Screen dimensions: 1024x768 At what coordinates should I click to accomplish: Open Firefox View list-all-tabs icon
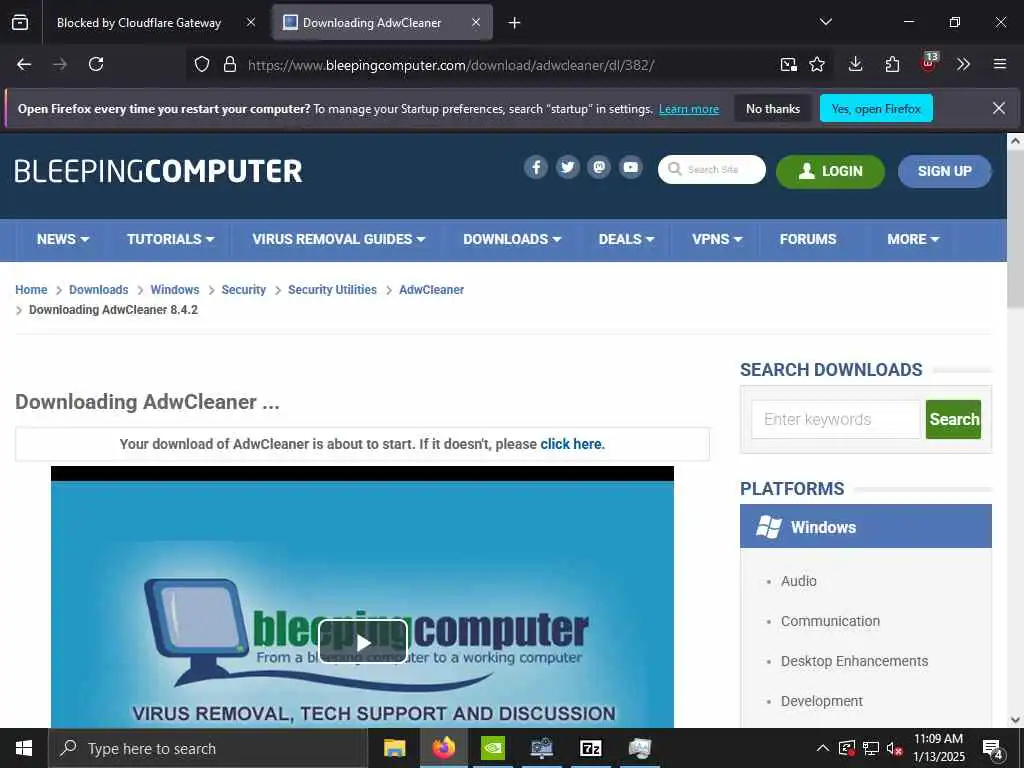[20, 23]
